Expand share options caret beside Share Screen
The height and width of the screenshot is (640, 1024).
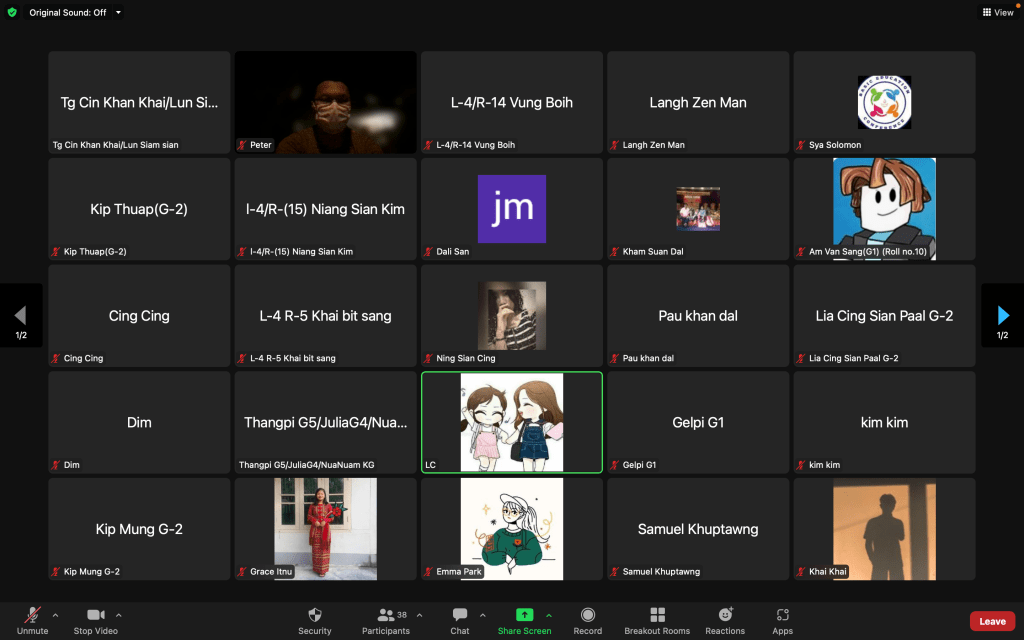tap(548, 615)
